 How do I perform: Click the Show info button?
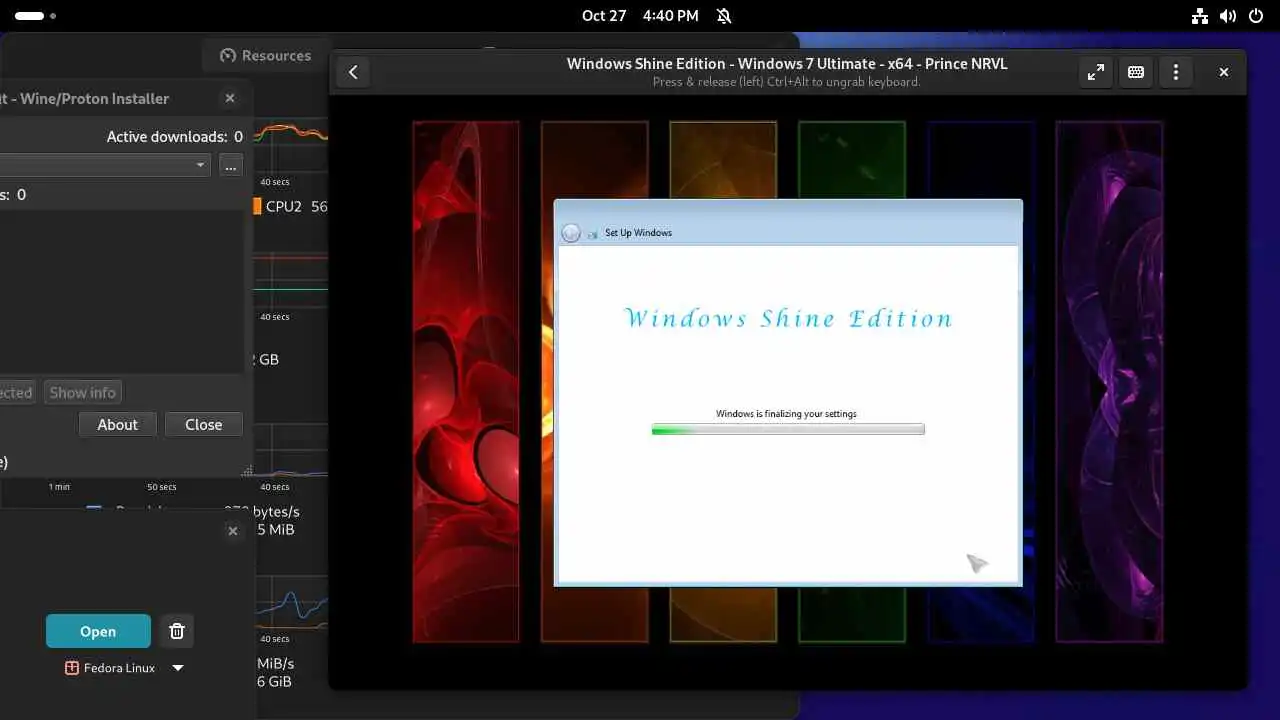click(x=83, y=392)
